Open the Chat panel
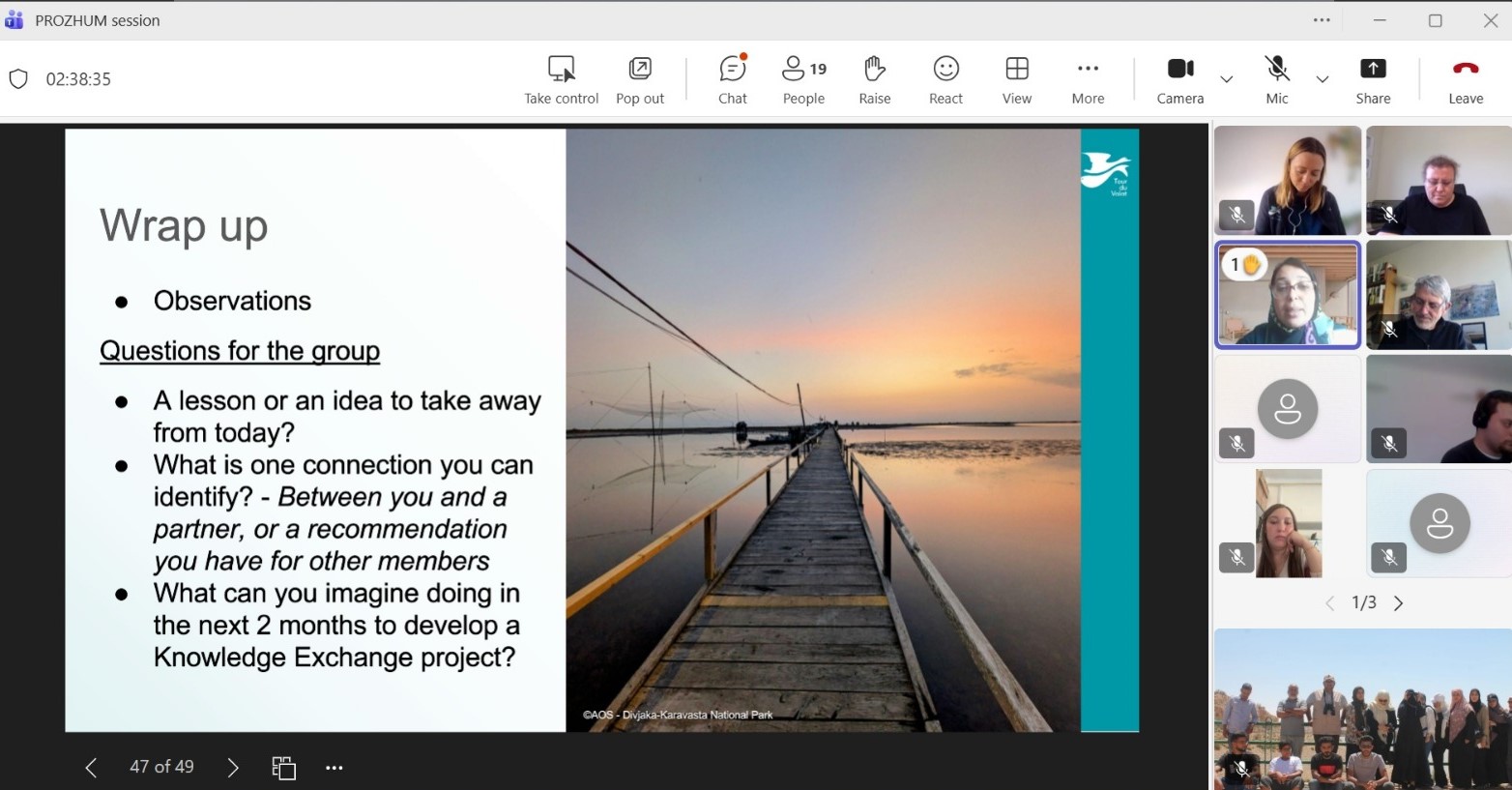The height and width of the screenshot is (790, 1512). tap(732, 79)
